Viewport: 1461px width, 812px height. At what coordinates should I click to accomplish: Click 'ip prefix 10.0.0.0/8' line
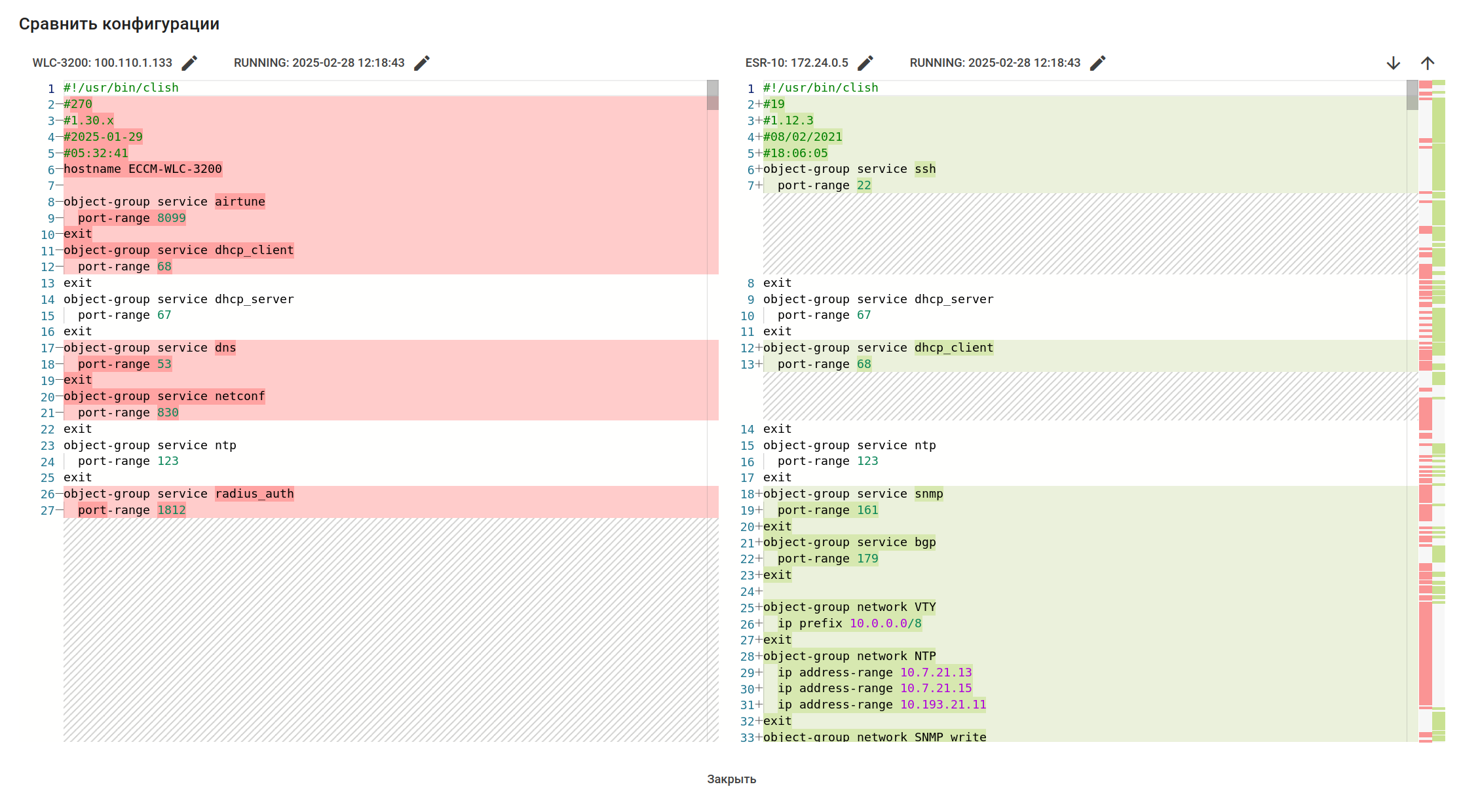click(x=849, y=623)
